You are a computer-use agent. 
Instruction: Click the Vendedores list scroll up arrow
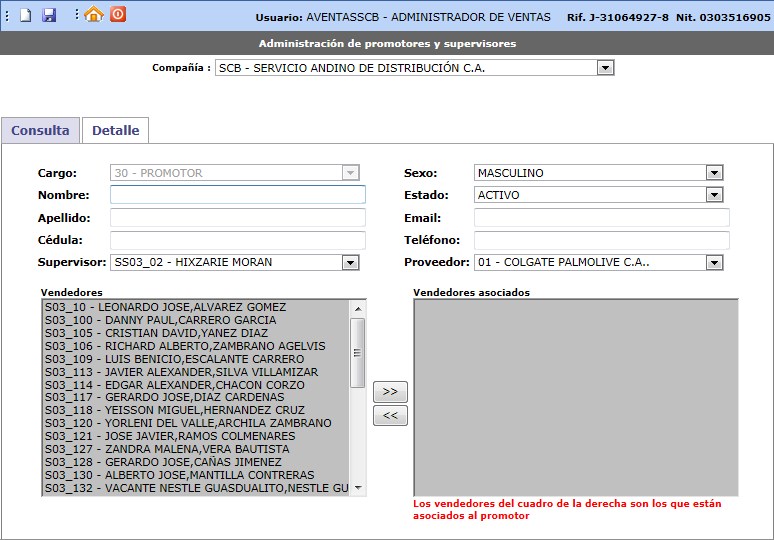[358, 309]
